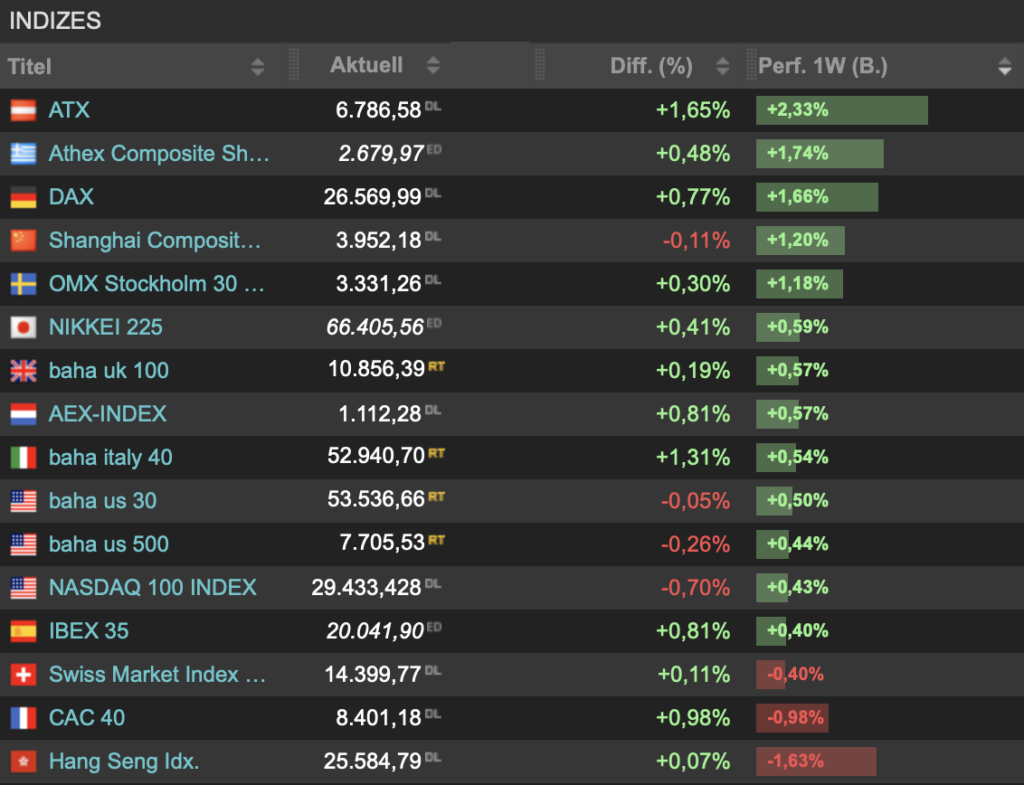Click the -1,63% performance bar for Hang Seng
This screenshot has width=1024, height=785.
pos(816,761)
